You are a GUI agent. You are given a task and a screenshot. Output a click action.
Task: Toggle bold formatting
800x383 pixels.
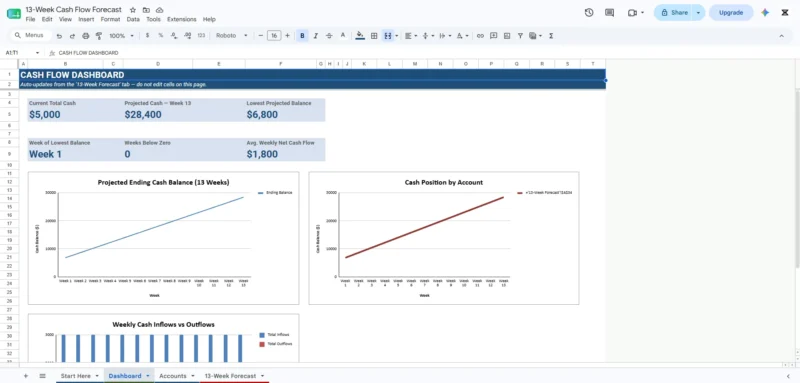(303, 36)
